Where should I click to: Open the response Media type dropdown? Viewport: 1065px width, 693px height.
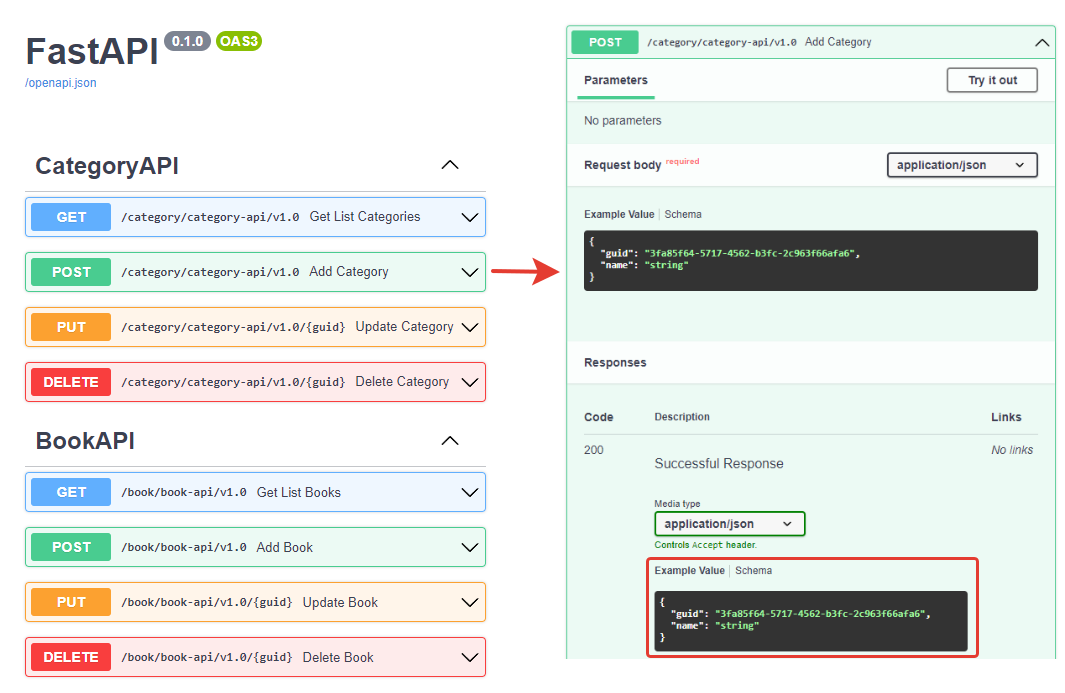point(729,524)
